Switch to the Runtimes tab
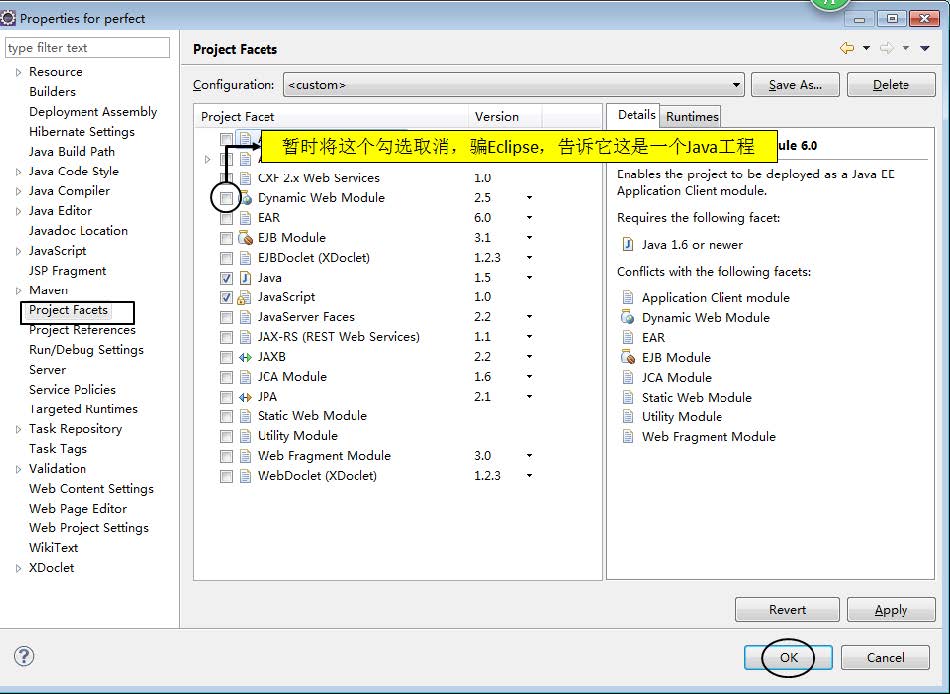The height and width of the screenshot is (694, 950). click(693, 116)
